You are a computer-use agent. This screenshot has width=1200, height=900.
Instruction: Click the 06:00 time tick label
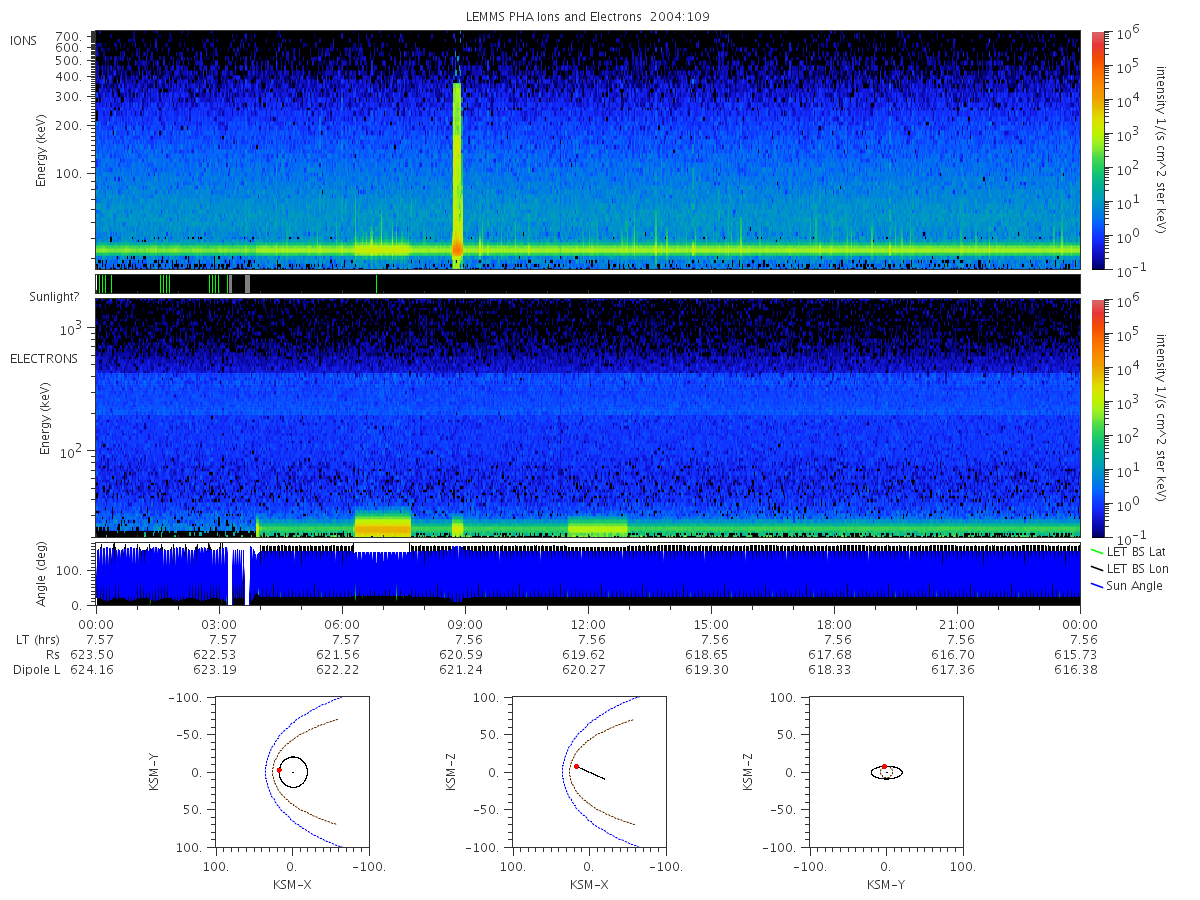click(343, 623)
